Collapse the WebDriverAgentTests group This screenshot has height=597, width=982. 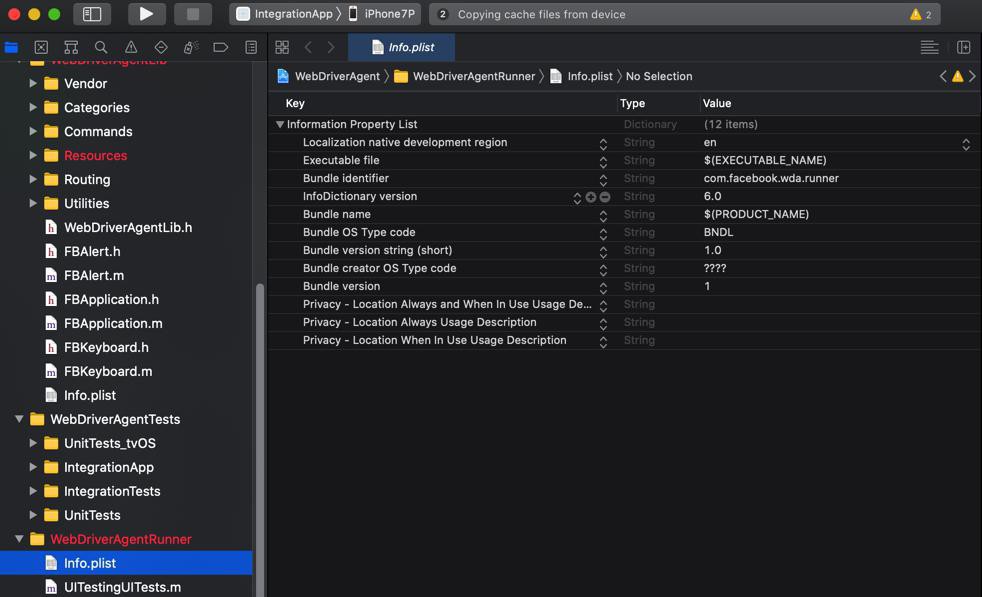(19, 419)
